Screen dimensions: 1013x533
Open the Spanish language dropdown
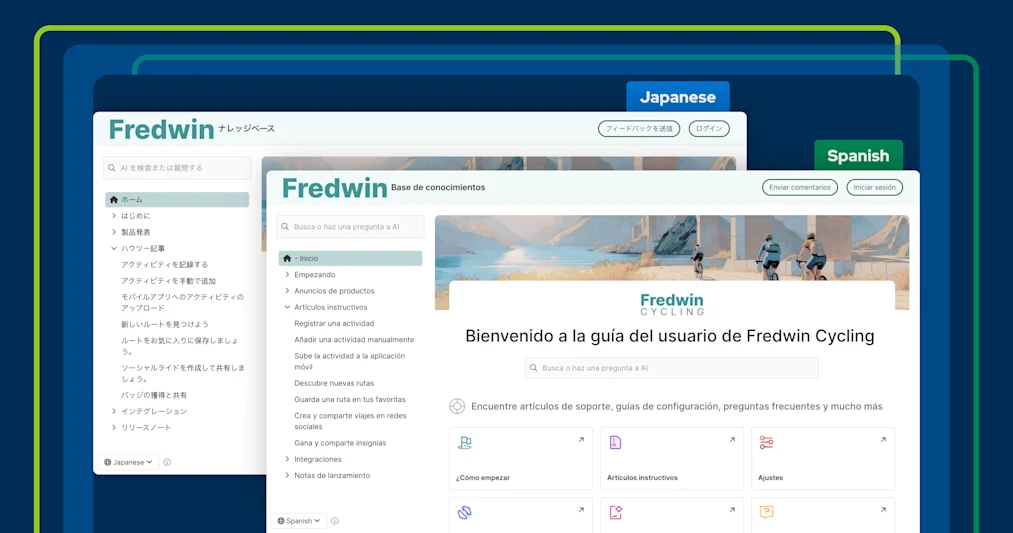tap(298, 521)
